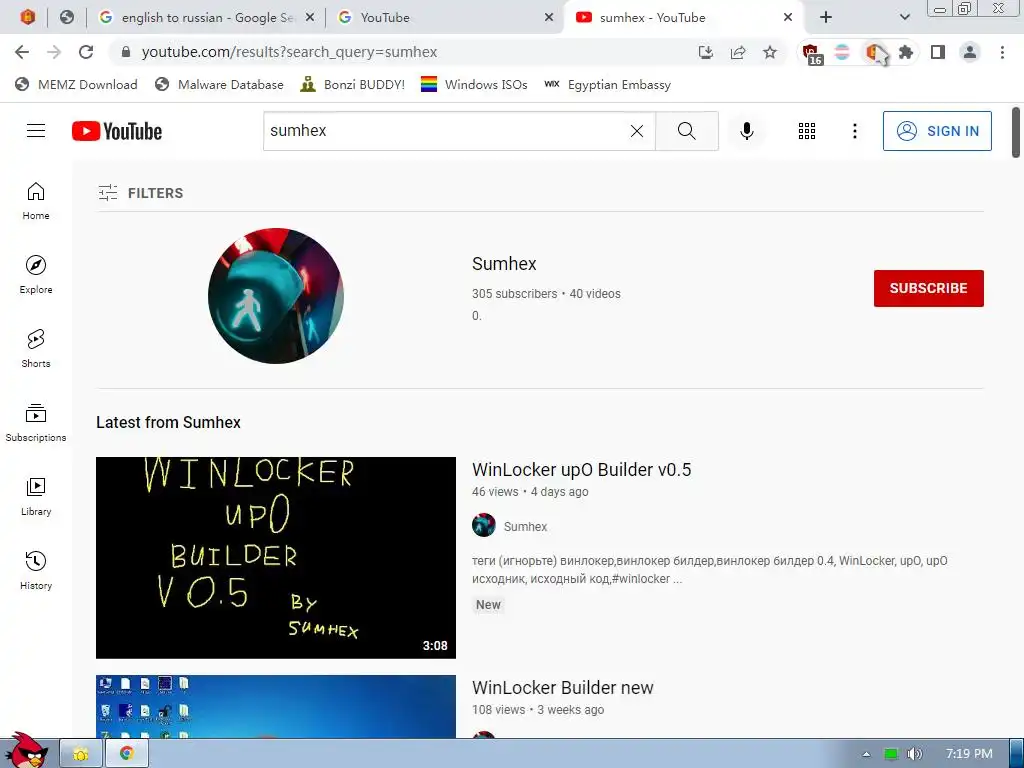The height and width of the screenshot is (768, 1024).
Task: Open browser extensions puzzle icon
Action: tap(905, 52)
